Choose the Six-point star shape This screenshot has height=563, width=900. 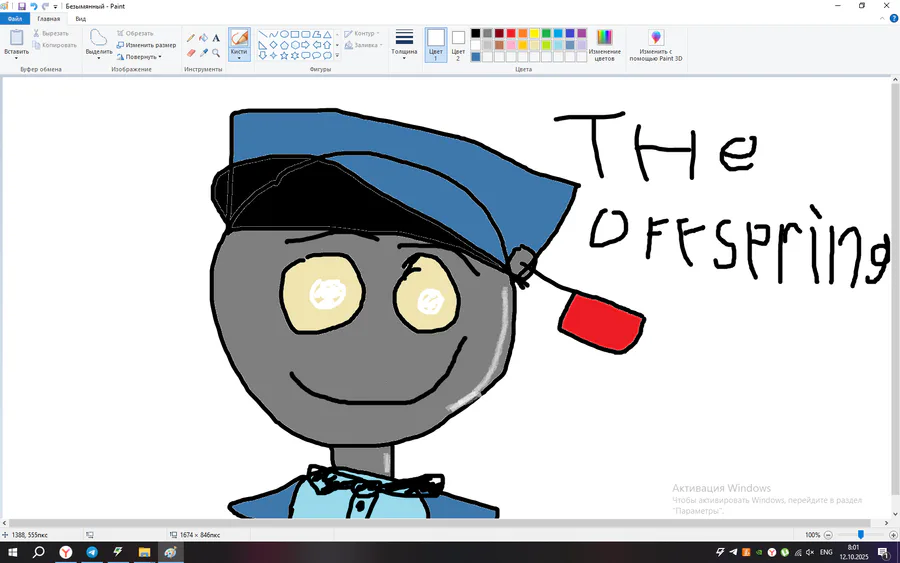click(x=295, y=55)
